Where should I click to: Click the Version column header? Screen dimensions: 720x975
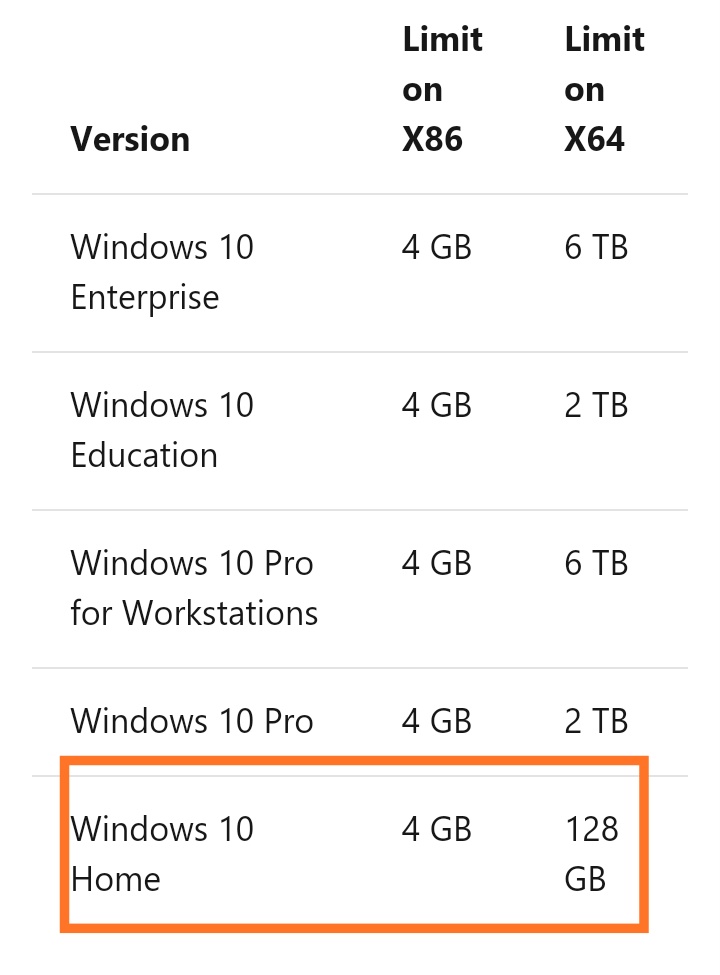[x=130, y=139]
